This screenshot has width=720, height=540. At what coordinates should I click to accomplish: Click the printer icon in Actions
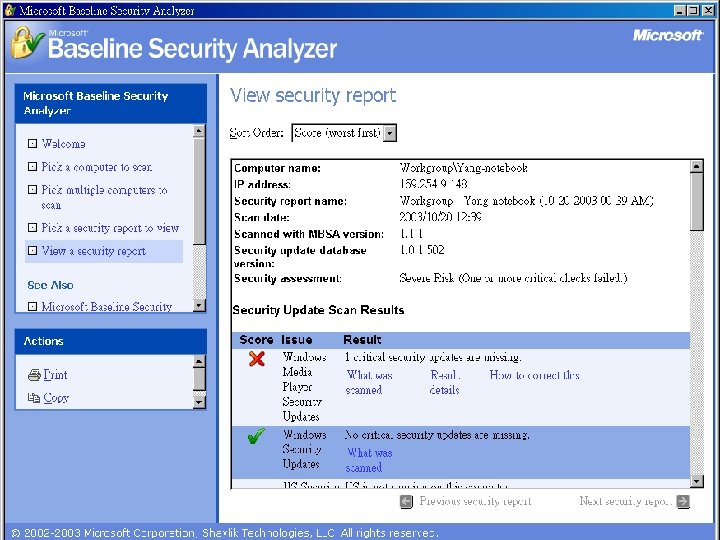click(34, 375)
